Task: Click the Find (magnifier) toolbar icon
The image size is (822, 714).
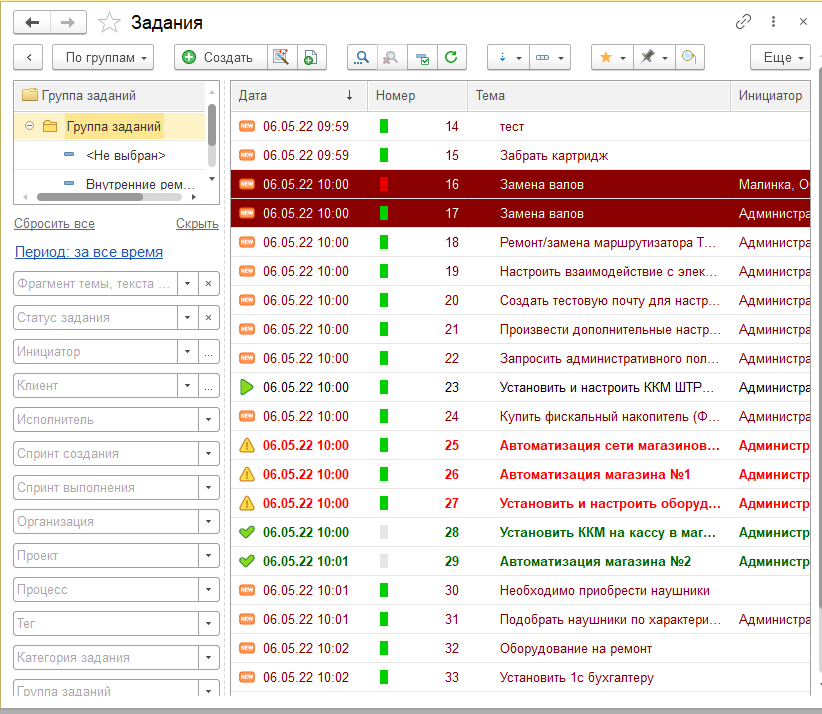Action: click(361, 58)
